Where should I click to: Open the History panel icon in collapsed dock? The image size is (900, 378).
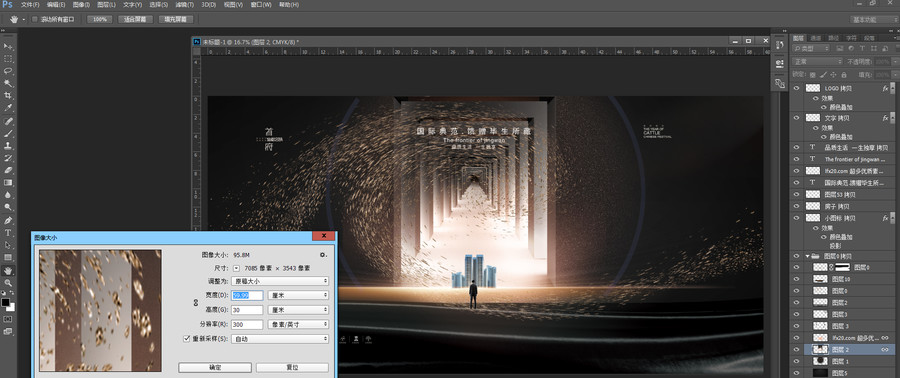click(779, 45)
